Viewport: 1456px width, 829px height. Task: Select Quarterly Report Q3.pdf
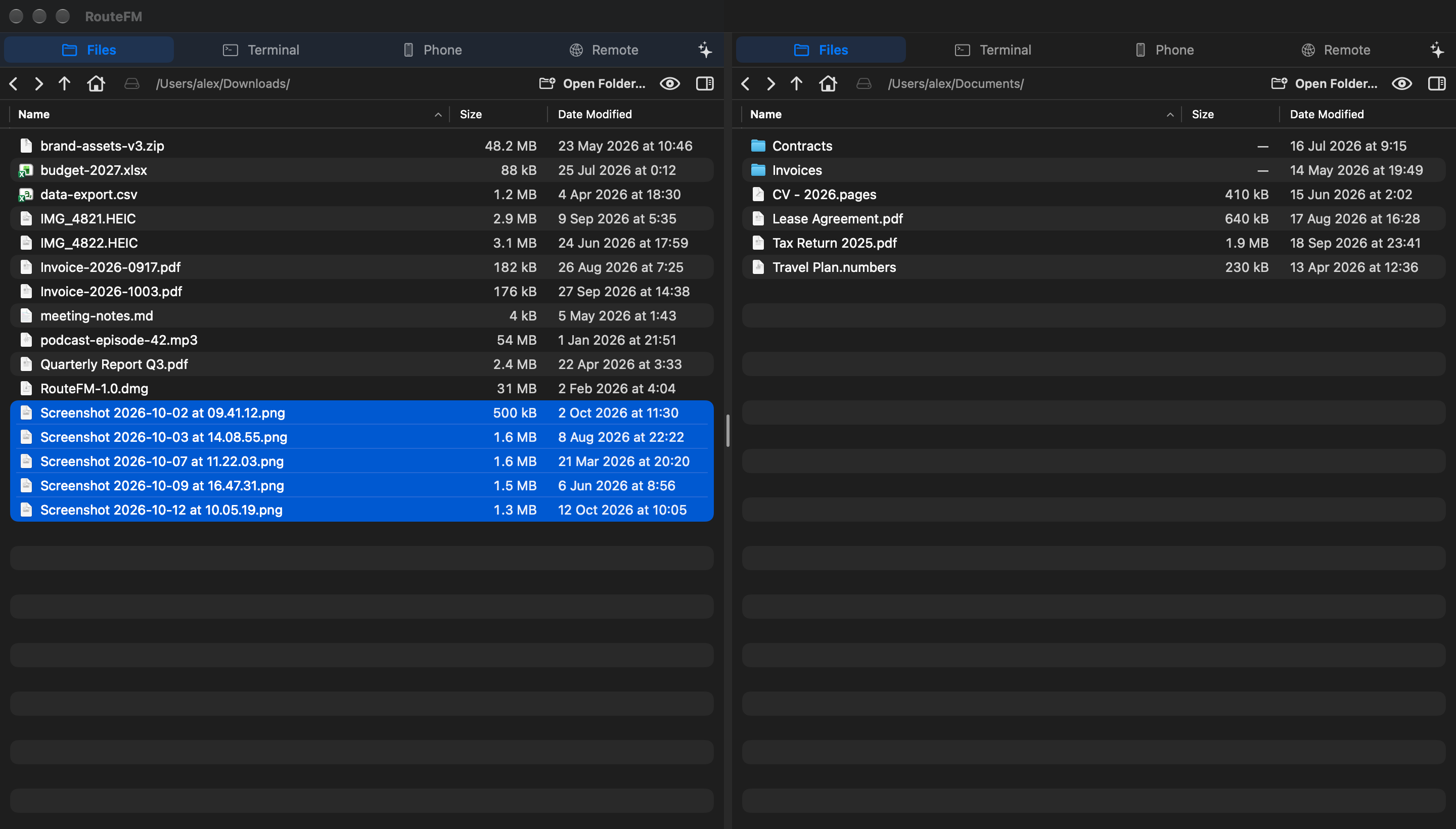point(361,364)
